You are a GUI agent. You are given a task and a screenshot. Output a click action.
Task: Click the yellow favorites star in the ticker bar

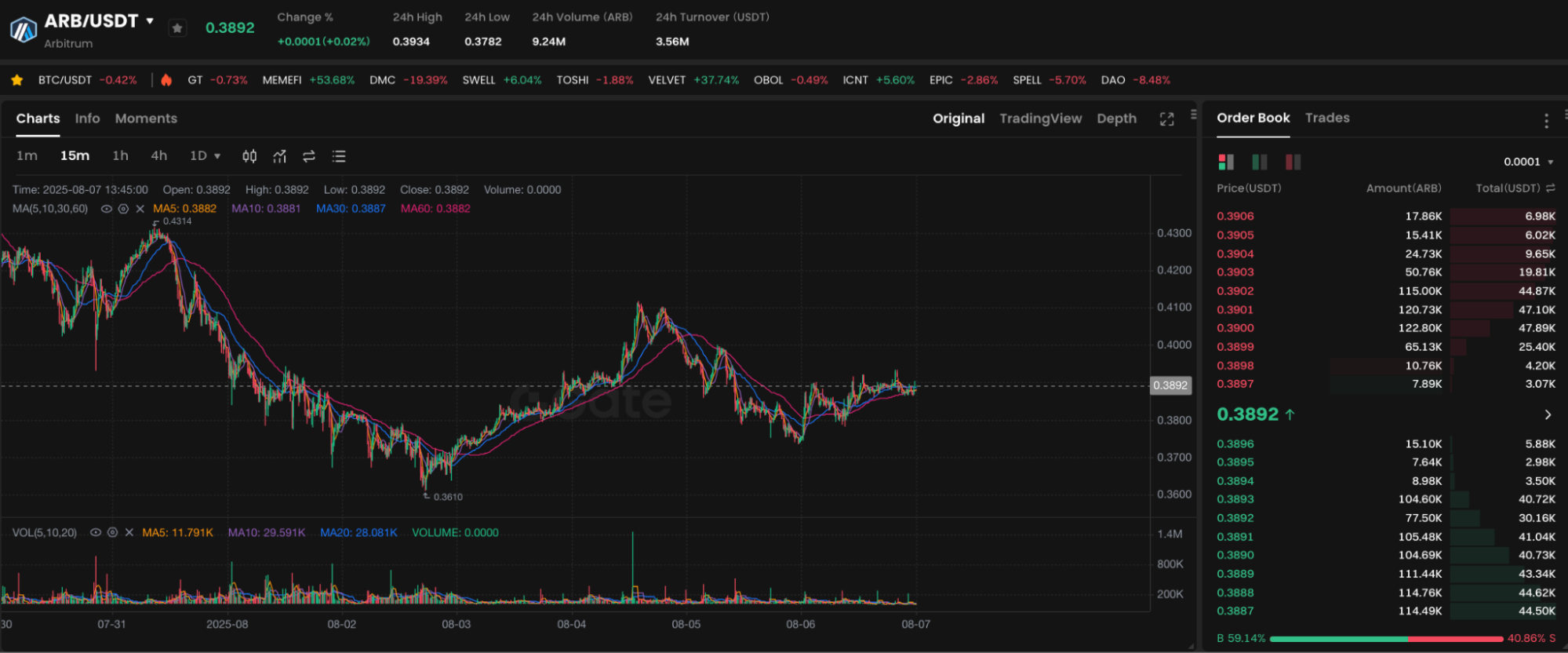pyautogui.click(x=16, y=80)
